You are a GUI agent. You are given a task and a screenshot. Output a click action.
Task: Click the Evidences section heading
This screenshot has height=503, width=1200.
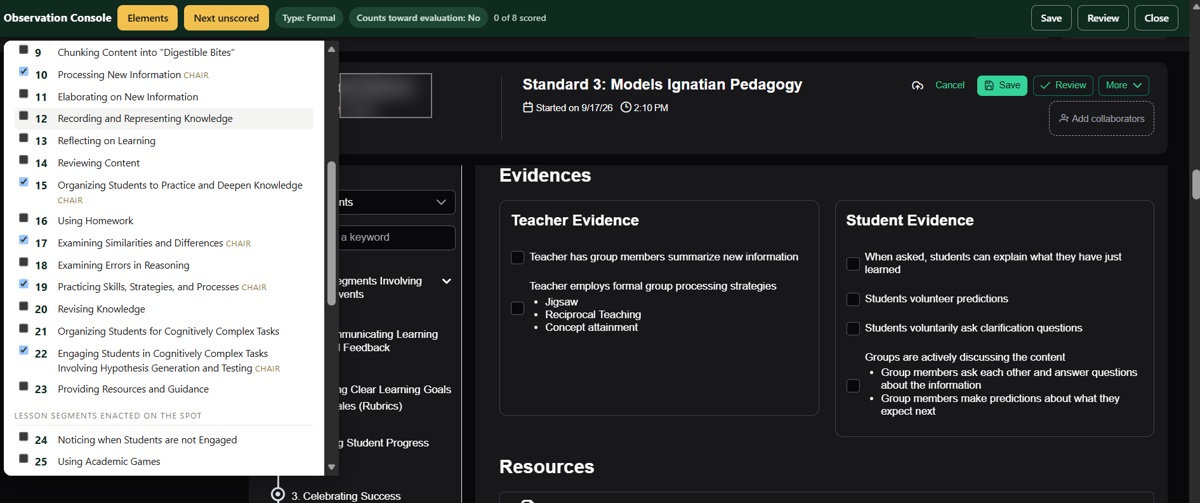click(545, 175)
